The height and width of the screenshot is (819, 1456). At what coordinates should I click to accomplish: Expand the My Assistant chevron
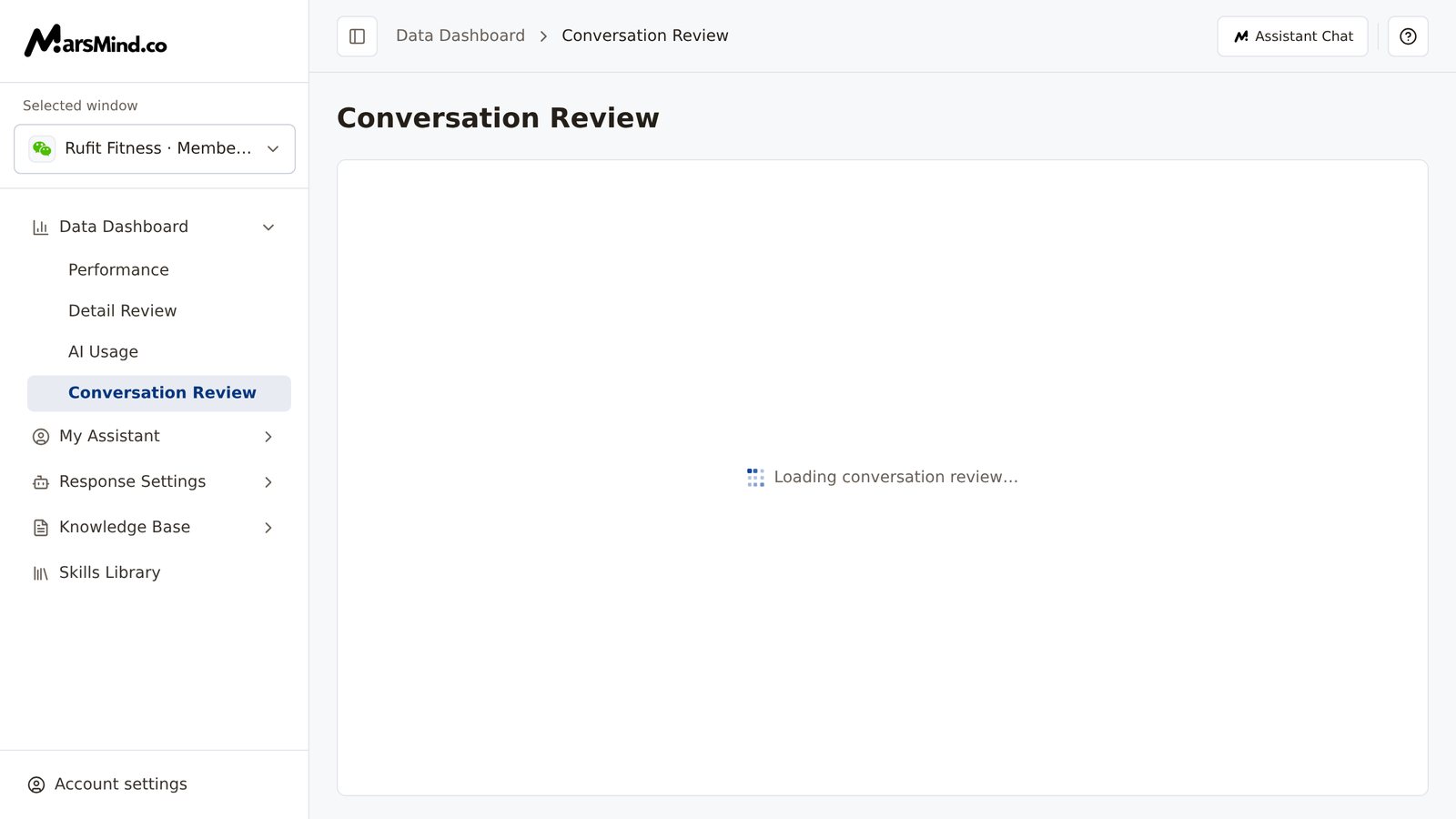(x=268, y=437)
